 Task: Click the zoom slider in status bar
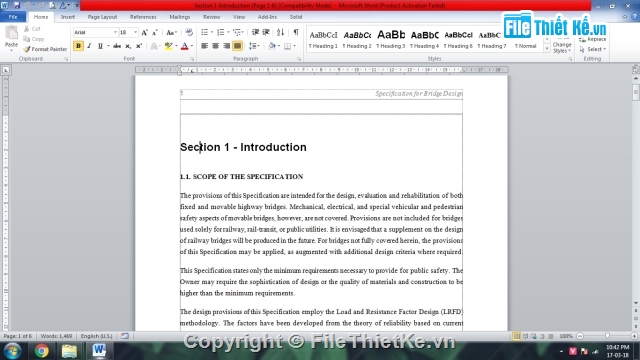coord(607,336)
